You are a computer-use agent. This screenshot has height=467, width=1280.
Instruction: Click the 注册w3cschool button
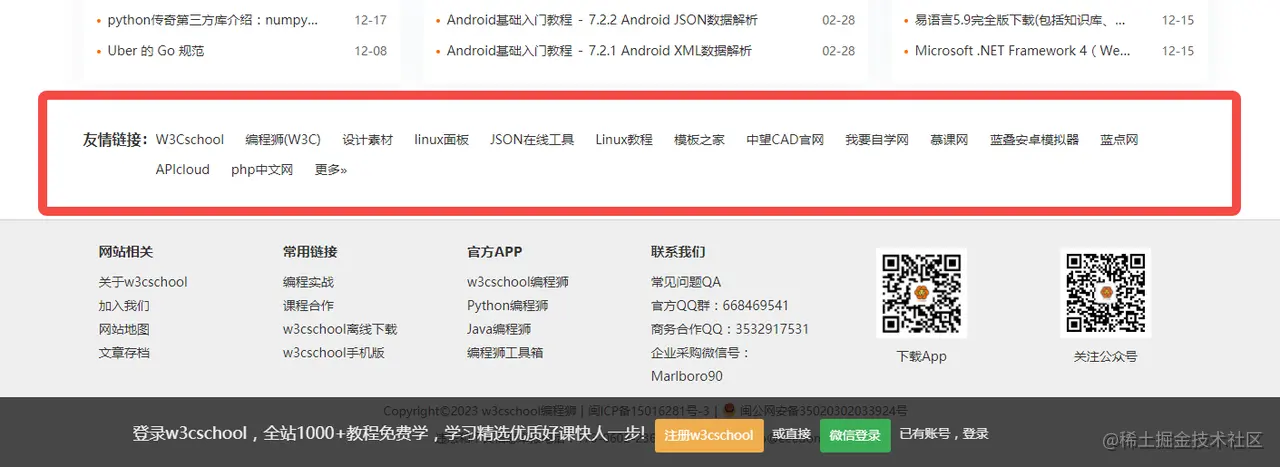point(709,435)
